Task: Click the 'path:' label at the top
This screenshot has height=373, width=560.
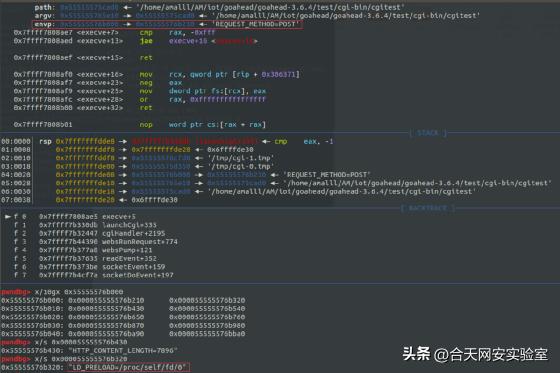Action: pos(45,8)
